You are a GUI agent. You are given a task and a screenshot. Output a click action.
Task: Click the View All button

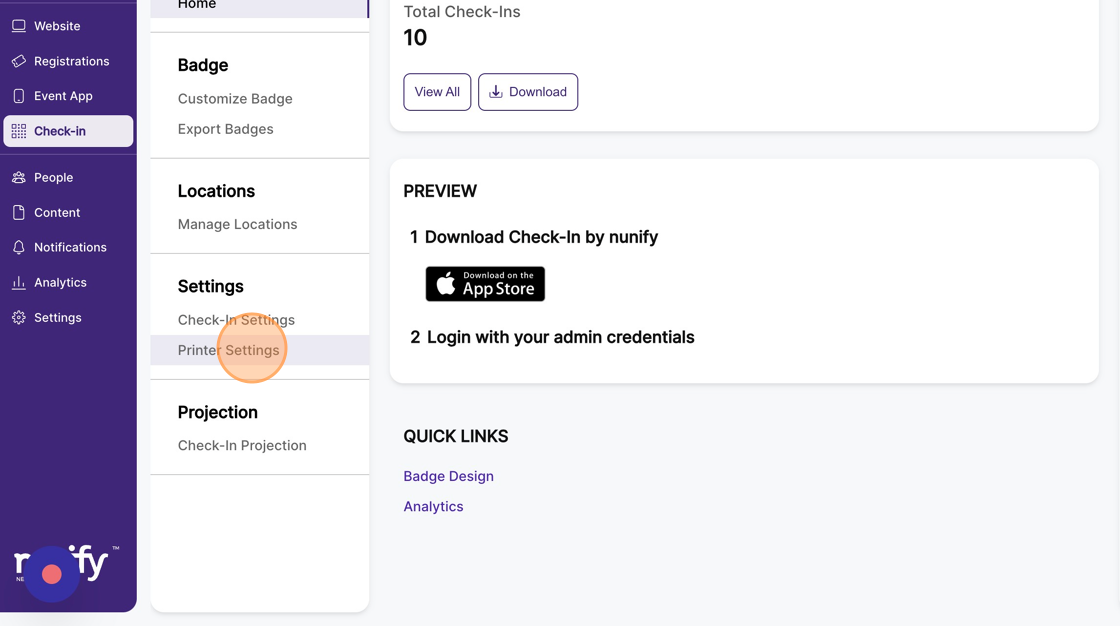pyautogui.click(x=437, y=92)
